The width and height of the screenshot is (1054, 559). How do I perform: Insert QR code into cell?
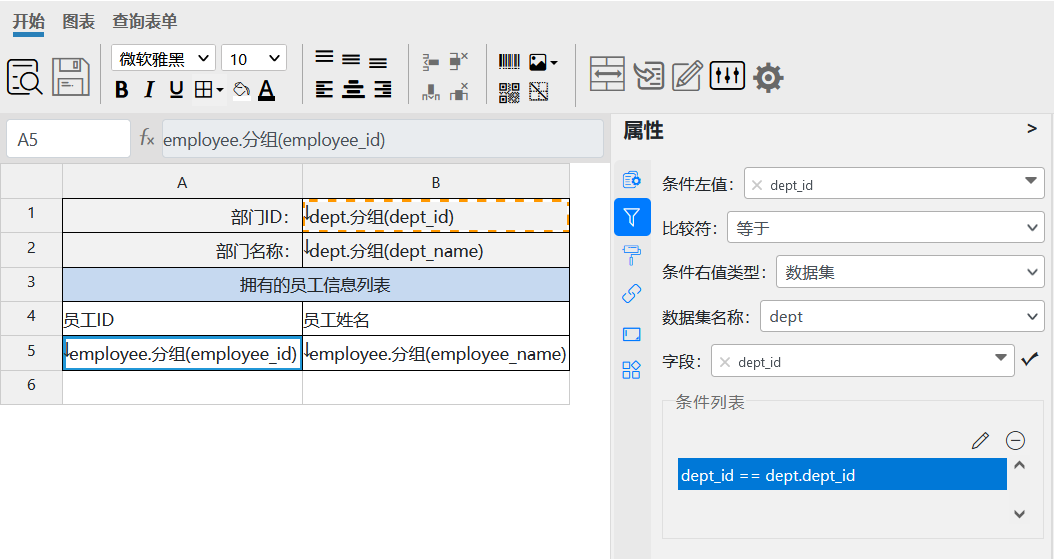510,92
